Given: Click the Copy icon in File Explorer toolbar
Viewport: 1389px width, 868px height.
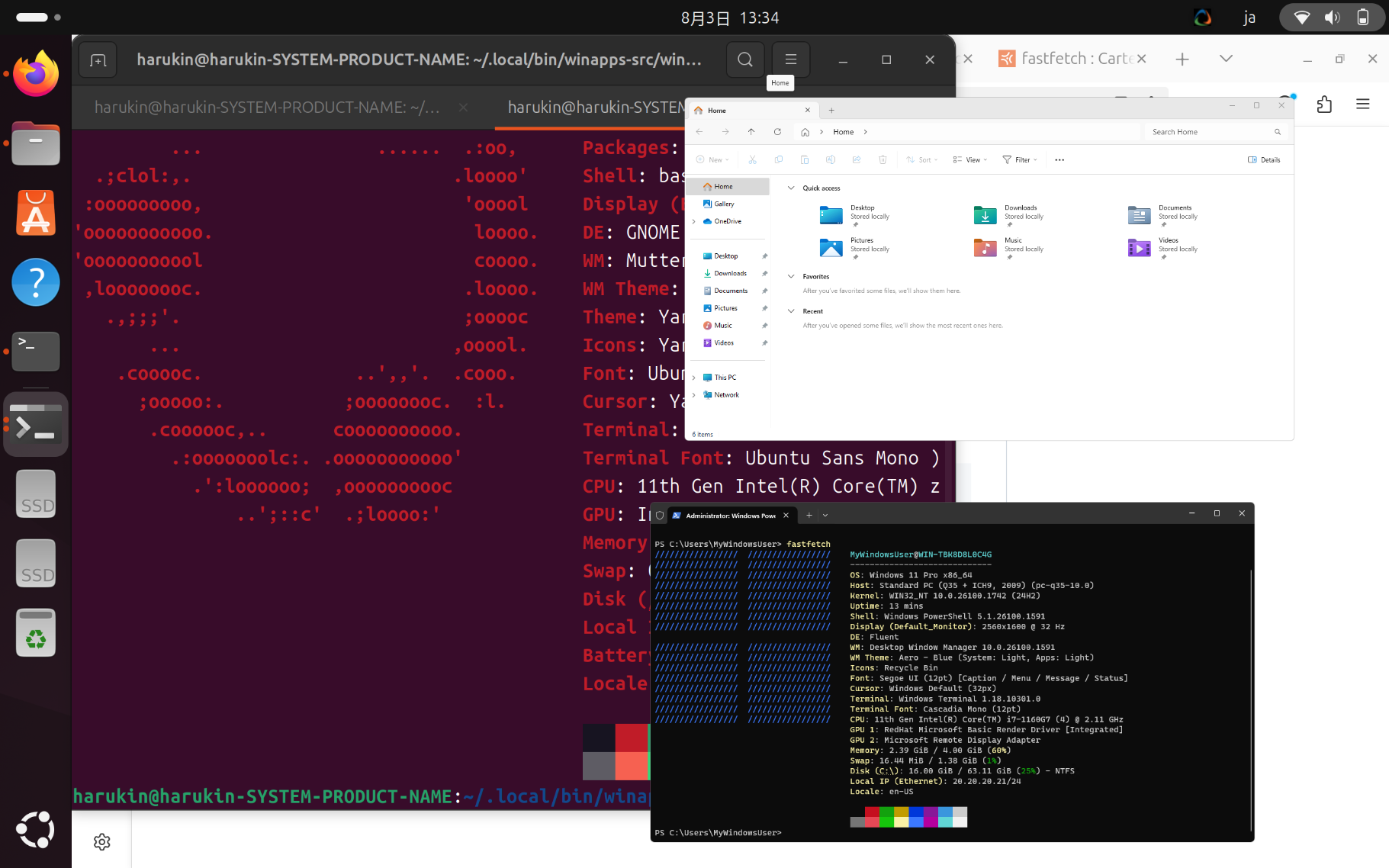Looking at the screenshot, I should [778, 159].
